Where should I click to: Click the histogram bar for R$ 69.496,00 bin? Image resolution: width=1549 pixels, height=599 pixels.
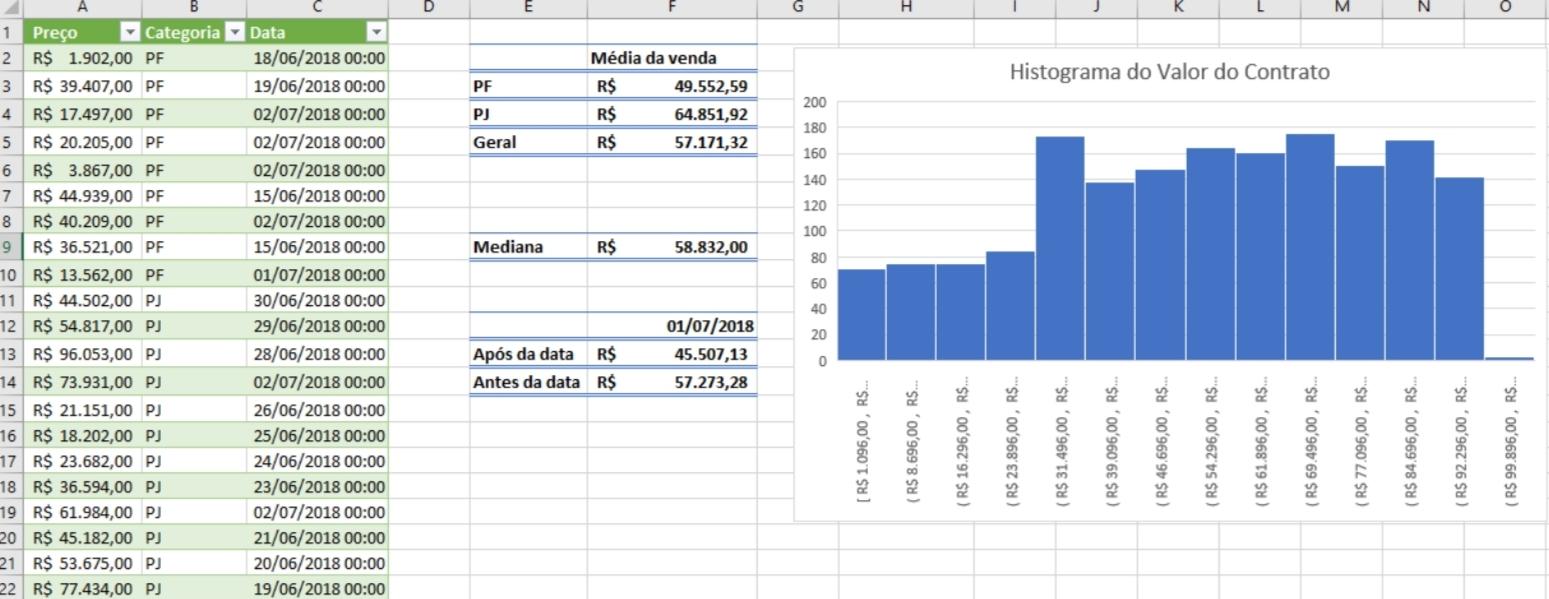click(x=1310, y=247)
